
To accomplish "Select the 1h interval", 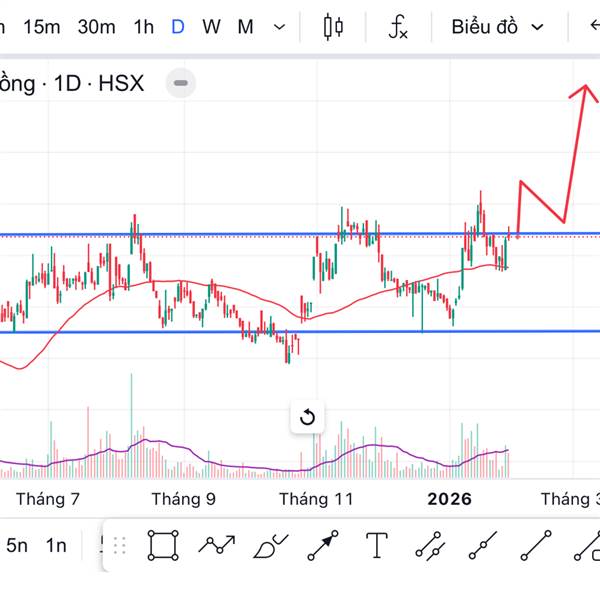I will (143, 27).
